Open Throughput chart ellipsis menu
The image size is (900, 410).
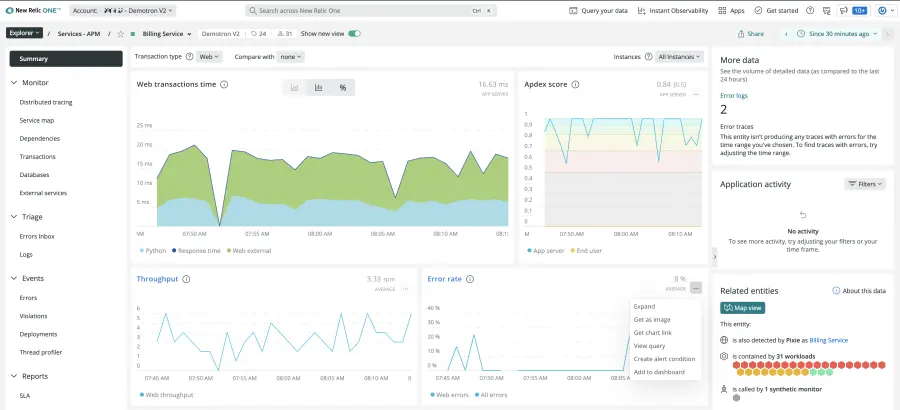[x=405, y=289]
